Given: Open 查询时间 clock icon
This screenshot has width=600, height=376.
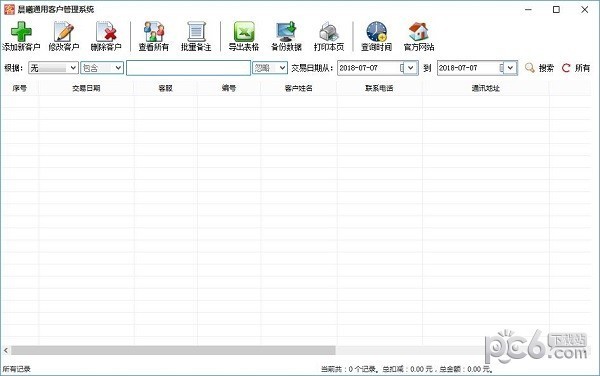Looking at the screenshot, I should [x=376, y=31].
